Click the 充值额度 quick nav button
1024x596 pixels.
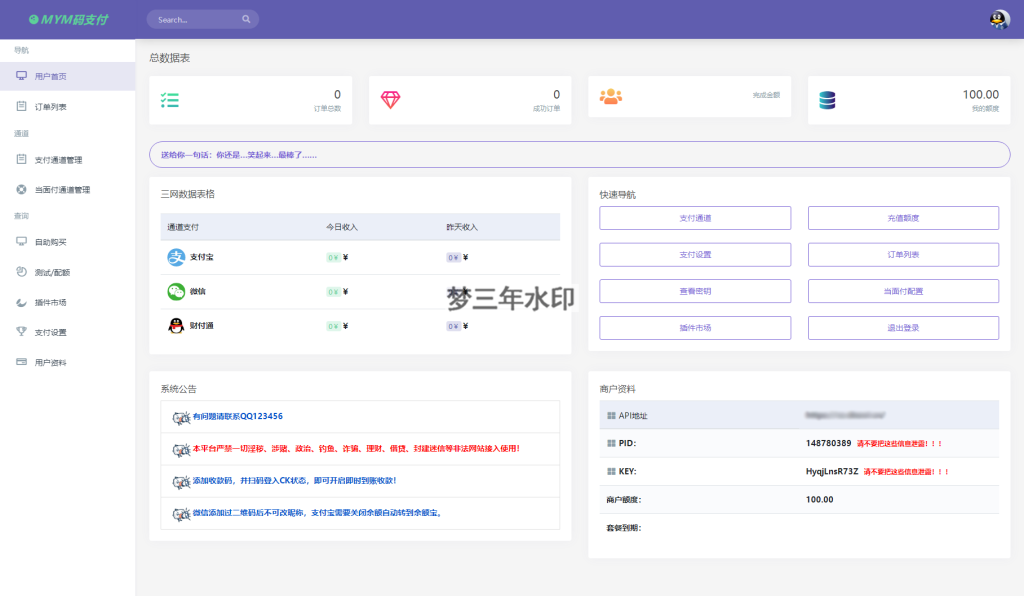click(903, 218)
